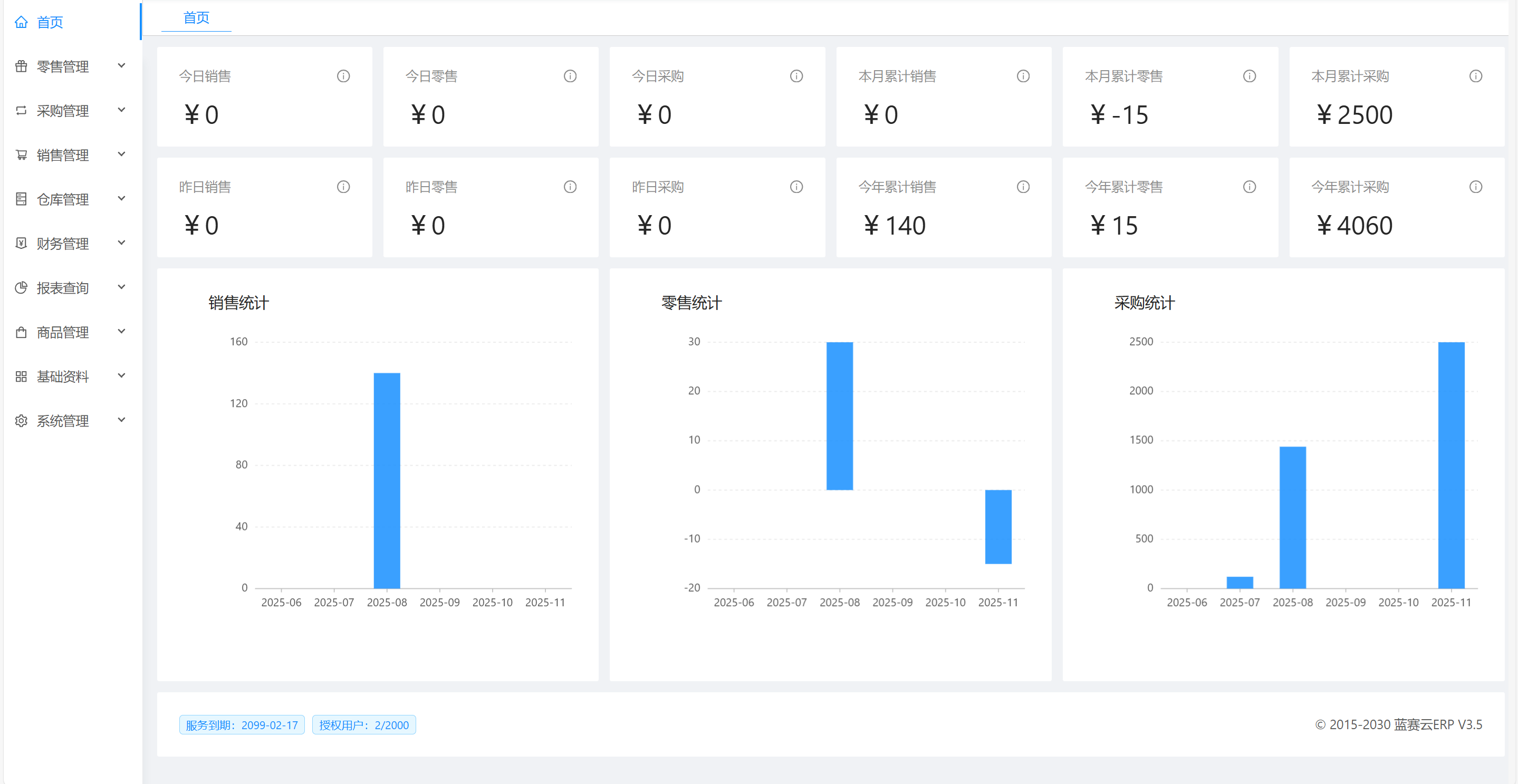
Task: Click the 2025-11 bar in the 采购统计 chart
Action: [1451, 466]
